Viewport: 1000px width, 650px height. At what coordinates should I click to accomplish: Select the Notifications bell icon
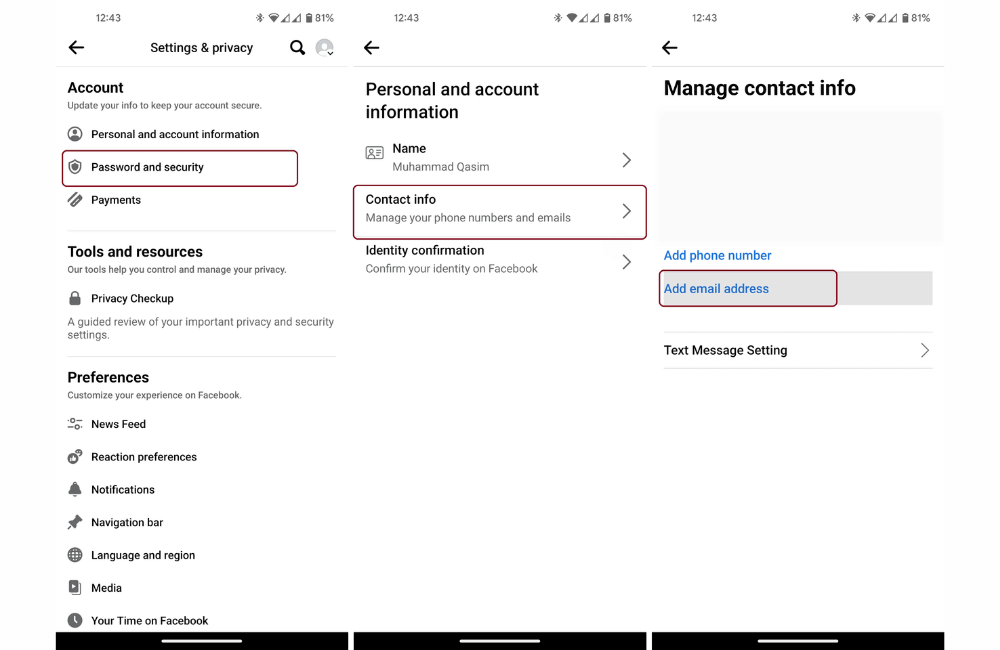(x=75, y=489)
